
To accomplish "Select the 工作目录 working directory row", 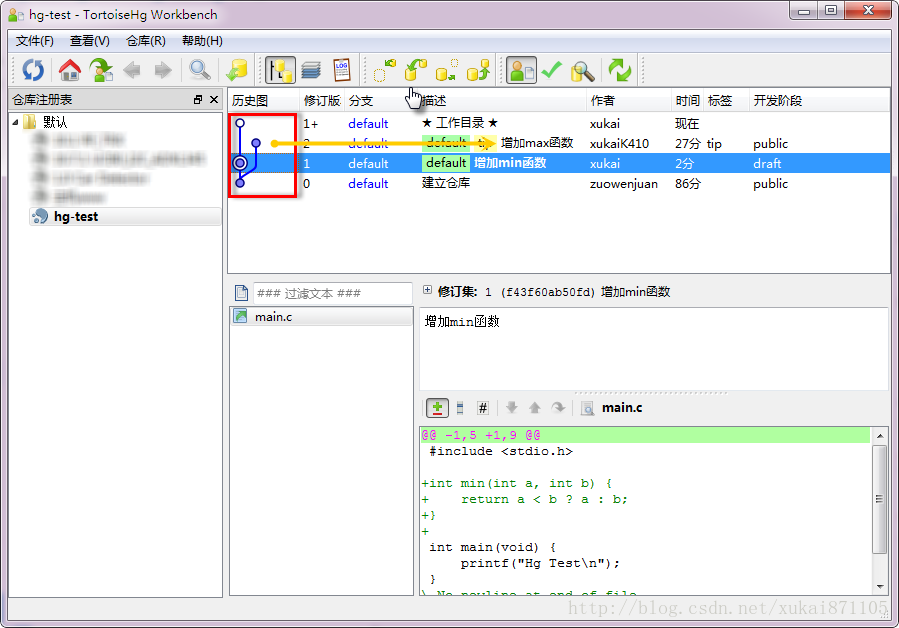I will click(x=559, y=123).
